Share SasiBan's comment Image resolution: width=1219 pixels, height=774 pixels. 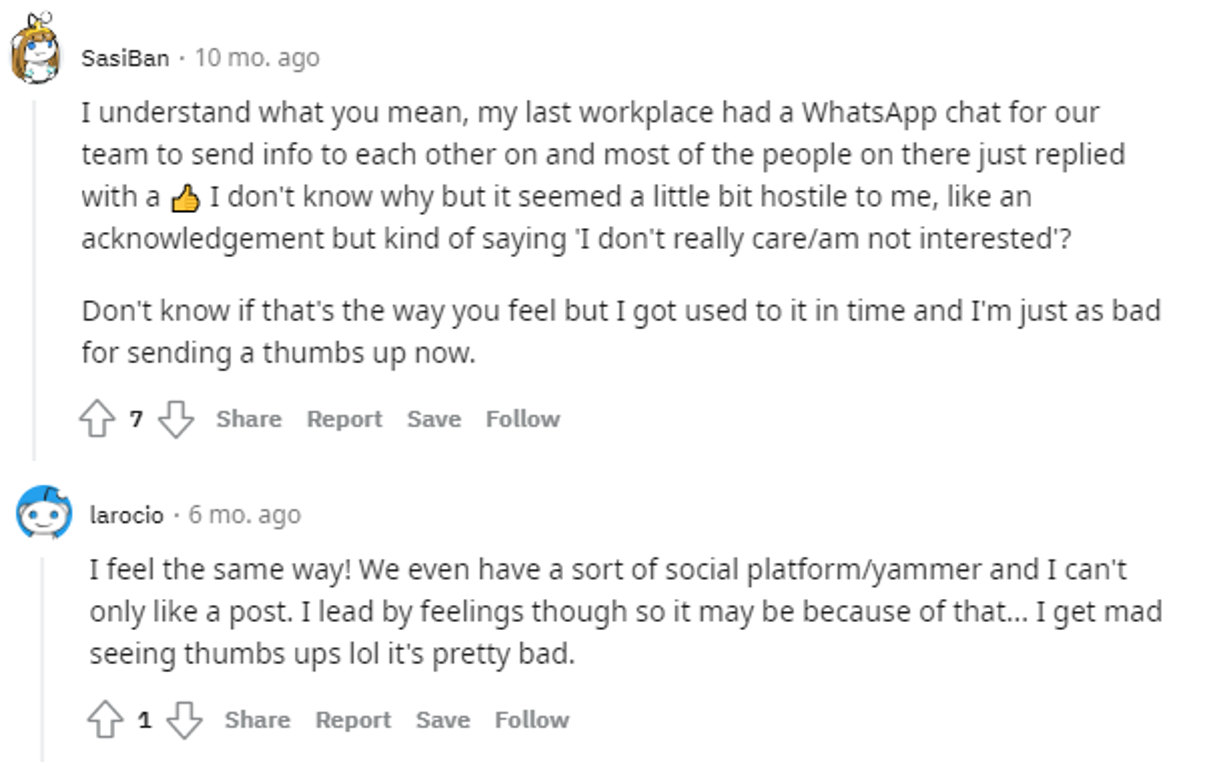(x=248, y=419)
